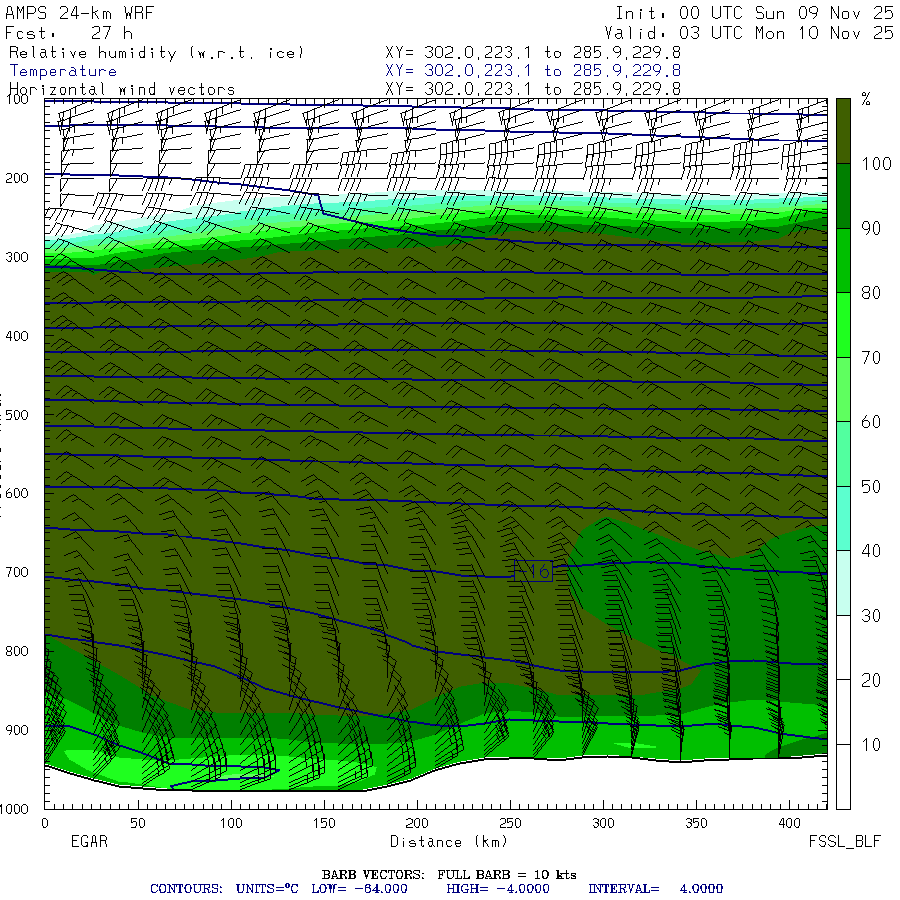
Task: Select the "Fcst: 27 h" forecast hour text
Action: click(68, 33)
